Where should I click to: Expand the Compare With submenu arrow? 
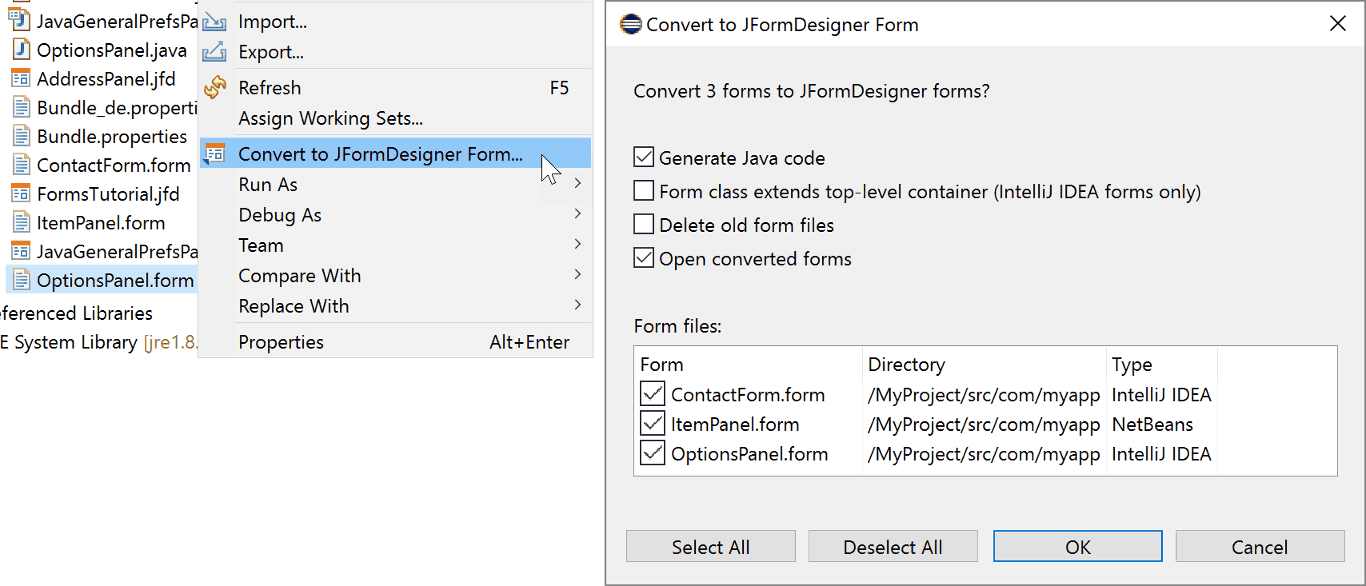pos(578,276)
